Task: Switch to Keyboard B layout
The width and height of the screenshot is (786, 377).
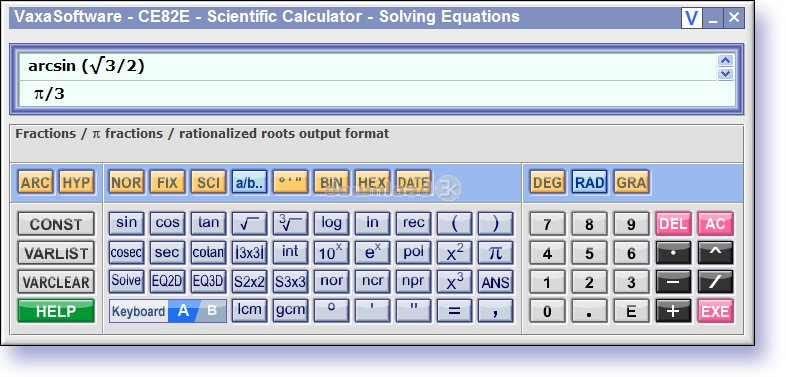Action: (x=212, y=311)
